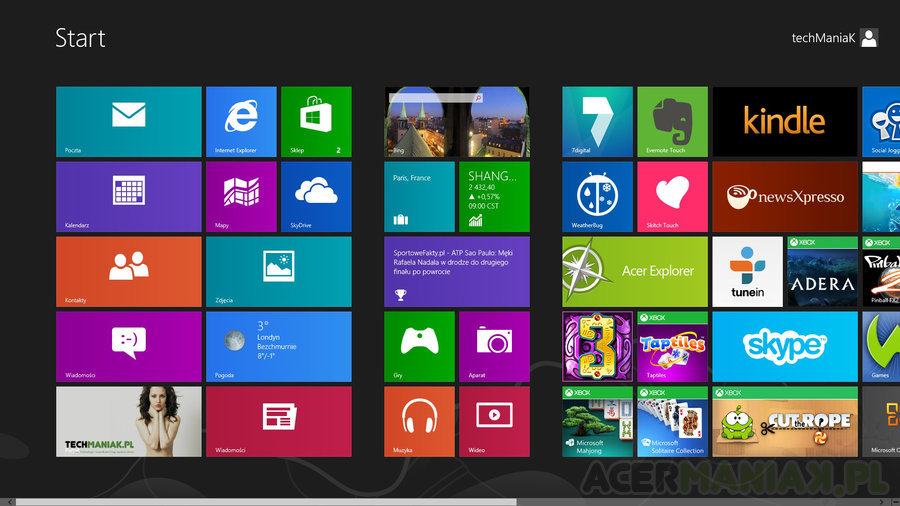The width and height of the screenshot is (900, 506).
Task: Open the SportoweFakty.pl sports news tile
Action: pyautogui.click(x=457, y=272)
